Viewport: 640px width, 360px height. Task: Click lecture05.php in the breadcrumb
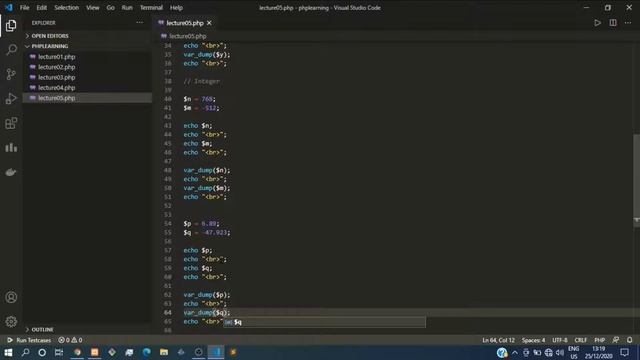(x=187, y=36)
